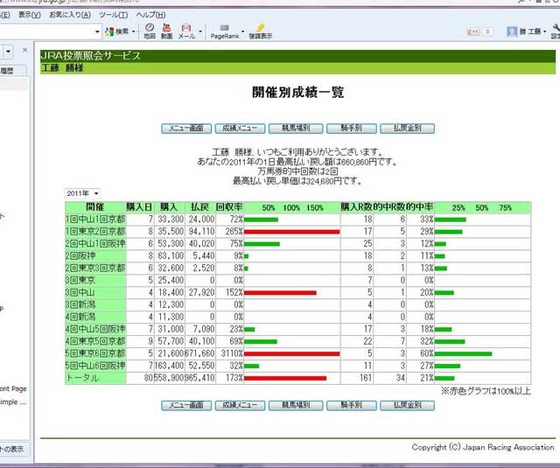Expand the toolbar search box dropdown arrow
The image size is (560, 468).
click(97, 32)
